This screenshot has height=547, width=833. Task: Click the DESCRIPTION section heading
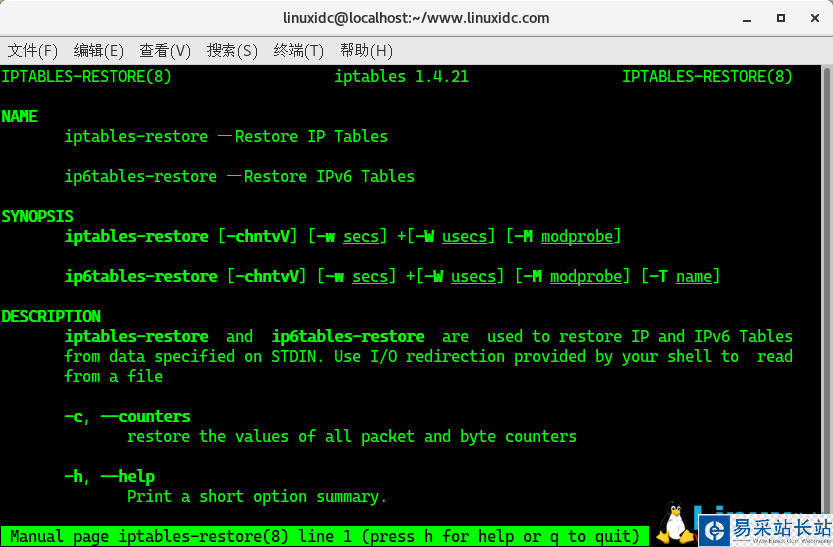coord(50,317)
